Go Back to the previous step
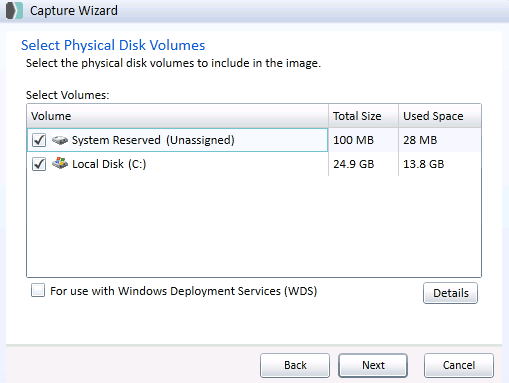The height and width of the screenshot is (383, 509). [295, 365]
